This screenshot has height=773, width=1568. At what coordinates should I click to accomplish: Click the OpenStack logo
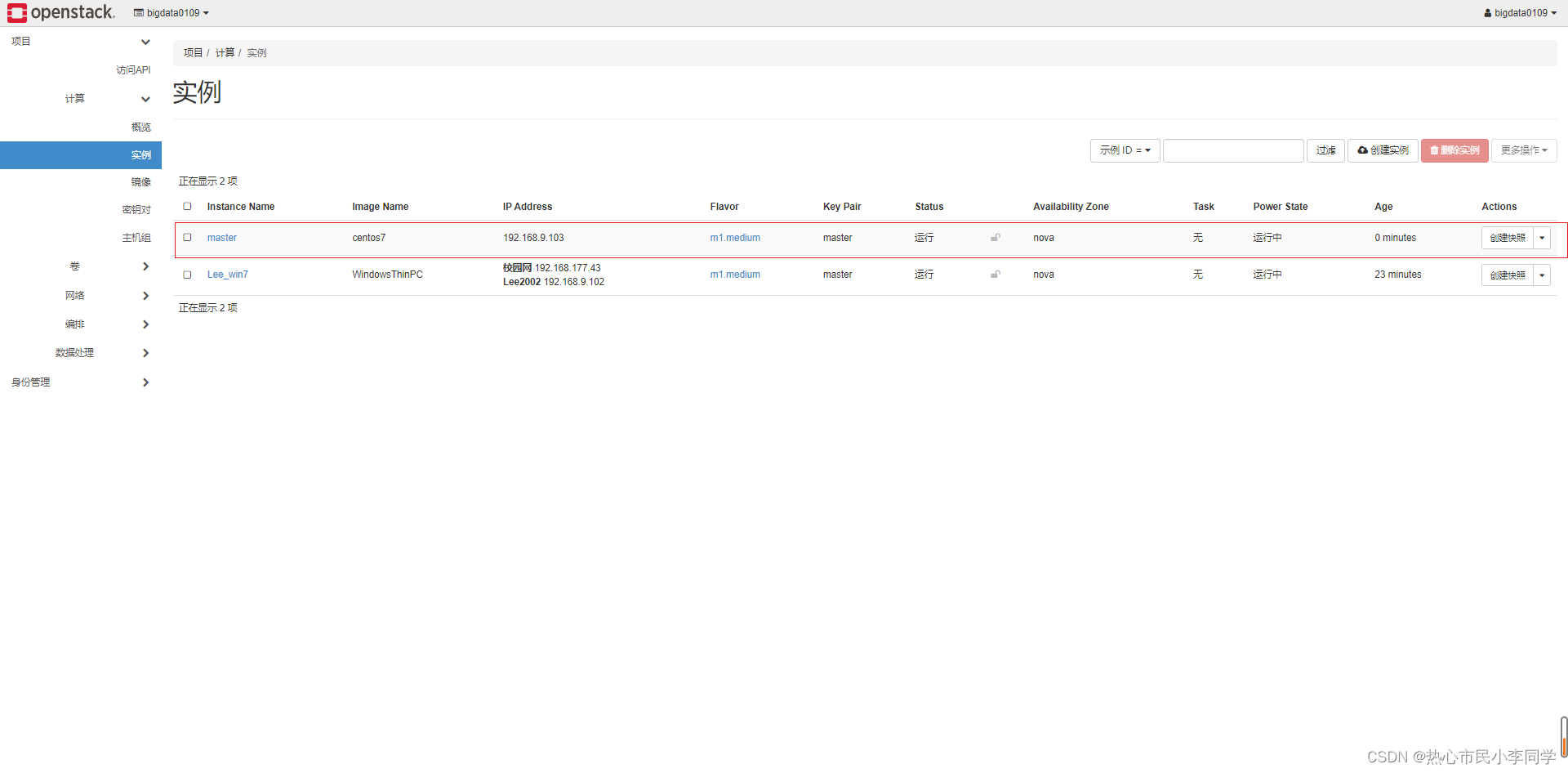pyautogui.click(x=61, y=12)
